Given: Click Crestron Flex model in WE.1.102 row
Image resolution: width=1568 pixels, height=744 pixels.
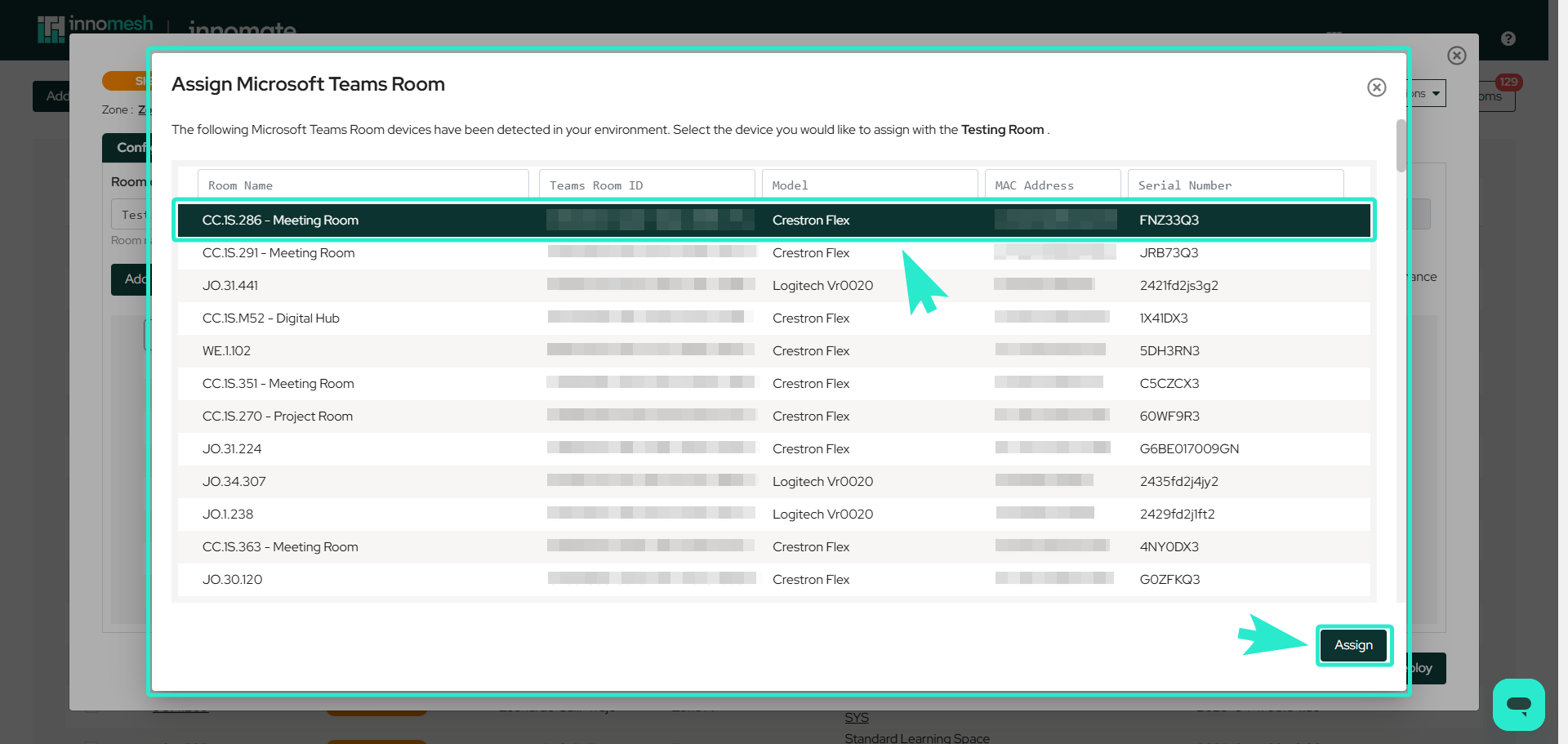Looking at the screenshot, I should (811, 351).
